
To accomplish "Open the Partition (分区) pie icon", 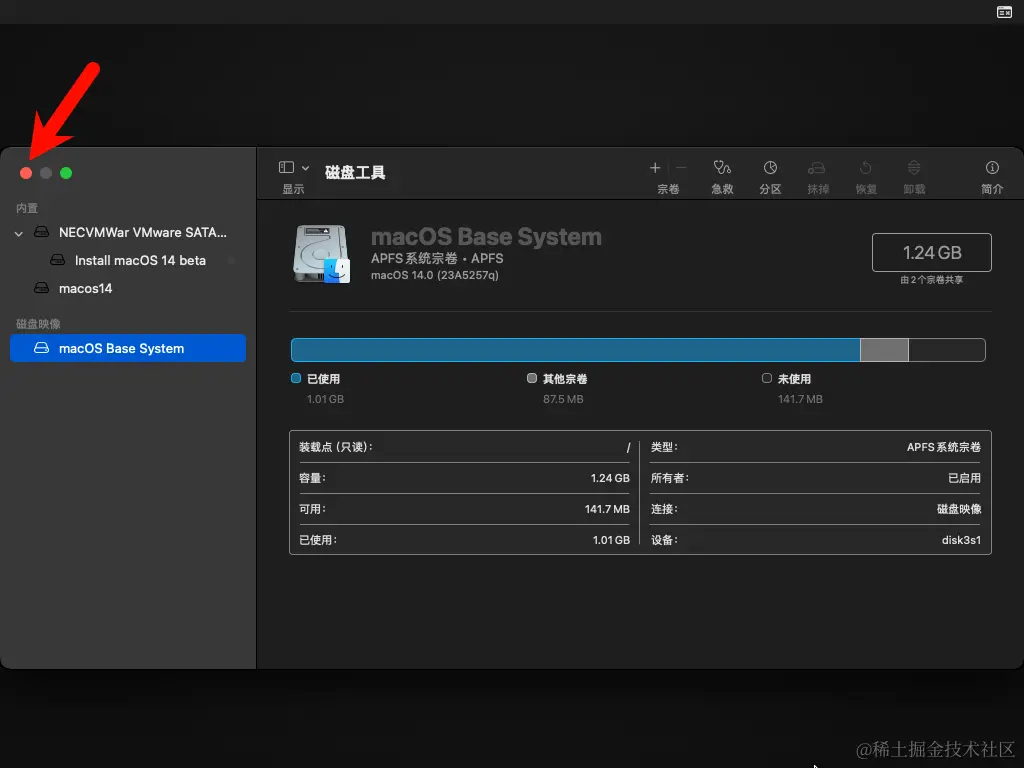I will (770, 168).
